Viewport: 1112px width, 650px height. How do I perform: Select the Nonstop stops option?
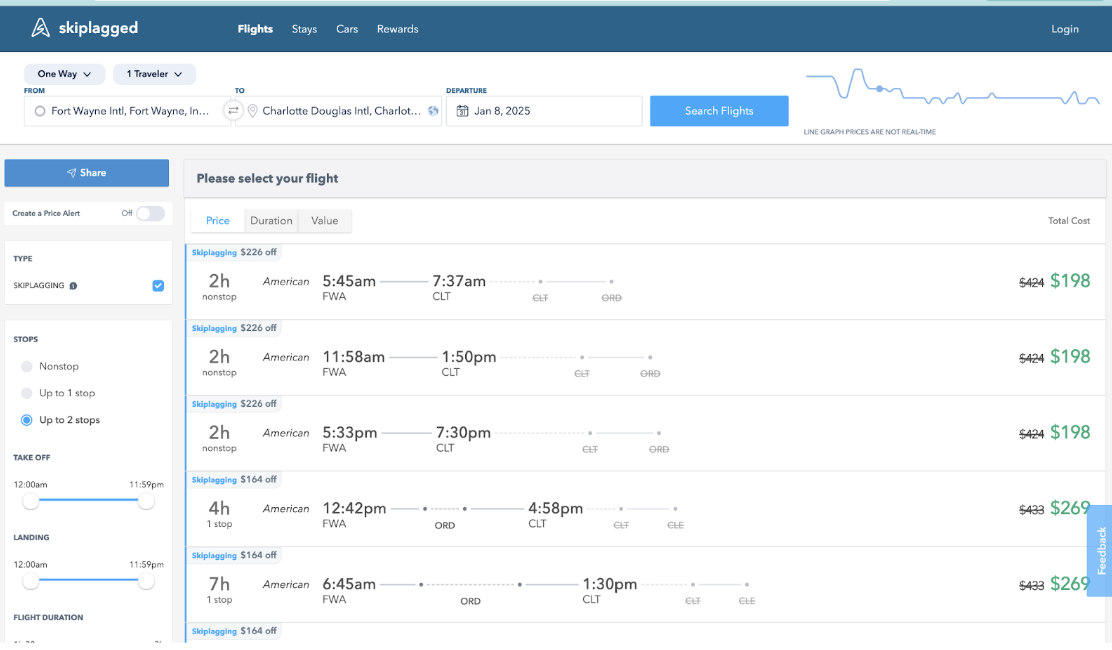pyautogui.click(x=27, y=367)
